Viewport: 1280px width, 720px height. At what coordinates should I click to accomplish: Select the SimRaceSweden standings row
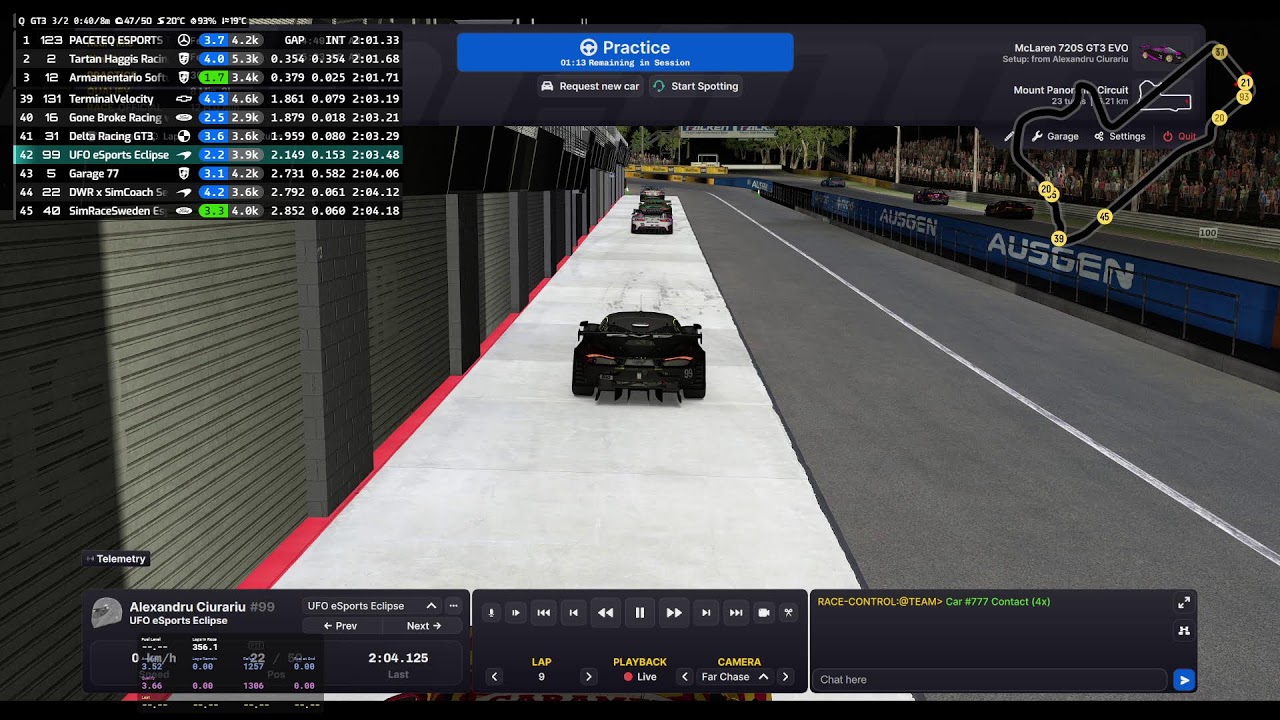[208, 211]
